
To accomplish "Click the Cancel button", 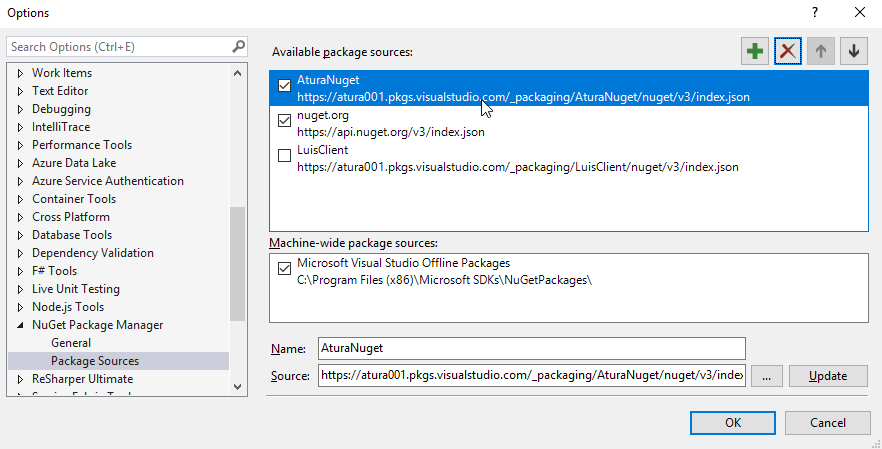I will tap(827, 423).
